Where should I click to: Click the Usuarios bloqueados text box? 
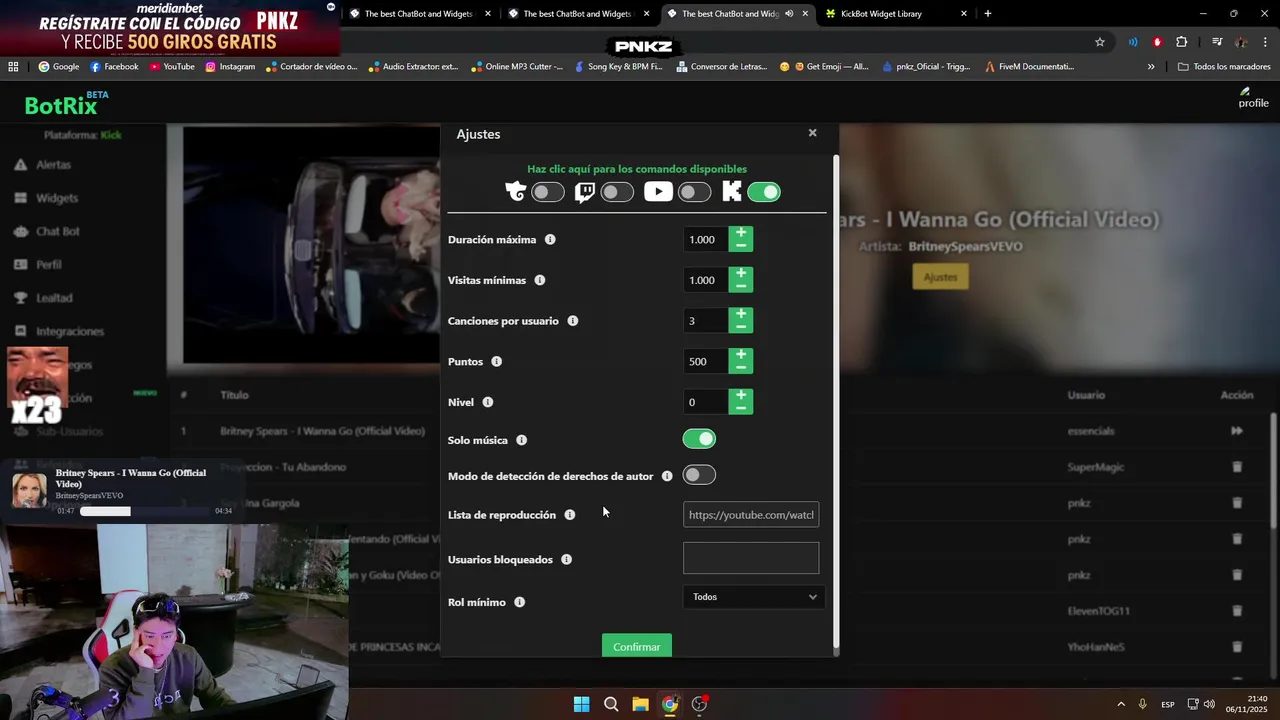(751, 558)
